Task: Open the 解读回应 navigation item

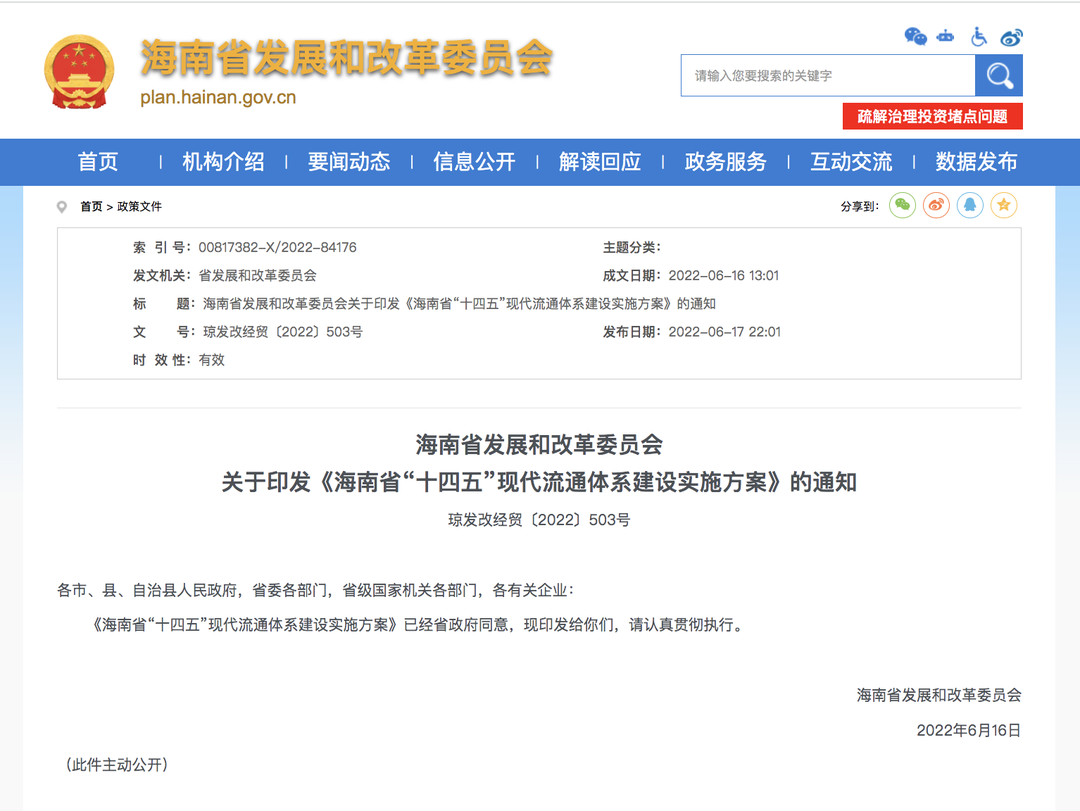Action: point(600,161)
